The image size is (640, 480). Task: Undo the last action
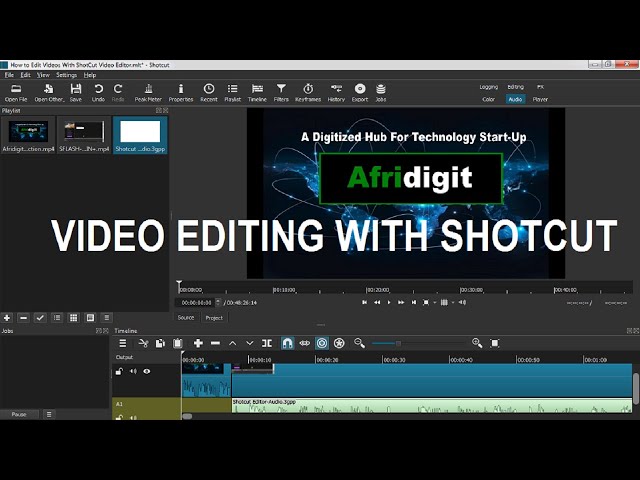(98, 93)
